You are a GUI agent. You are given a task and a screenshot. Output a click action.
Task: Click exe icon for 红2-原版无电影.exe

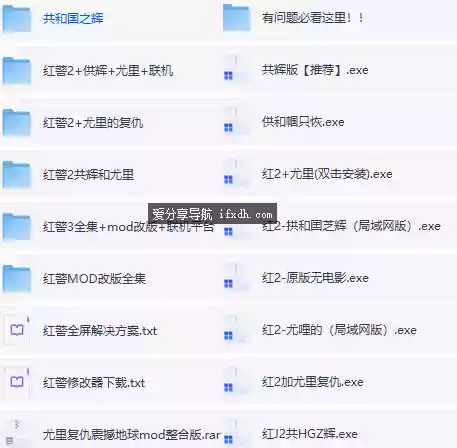click(236, 276)
